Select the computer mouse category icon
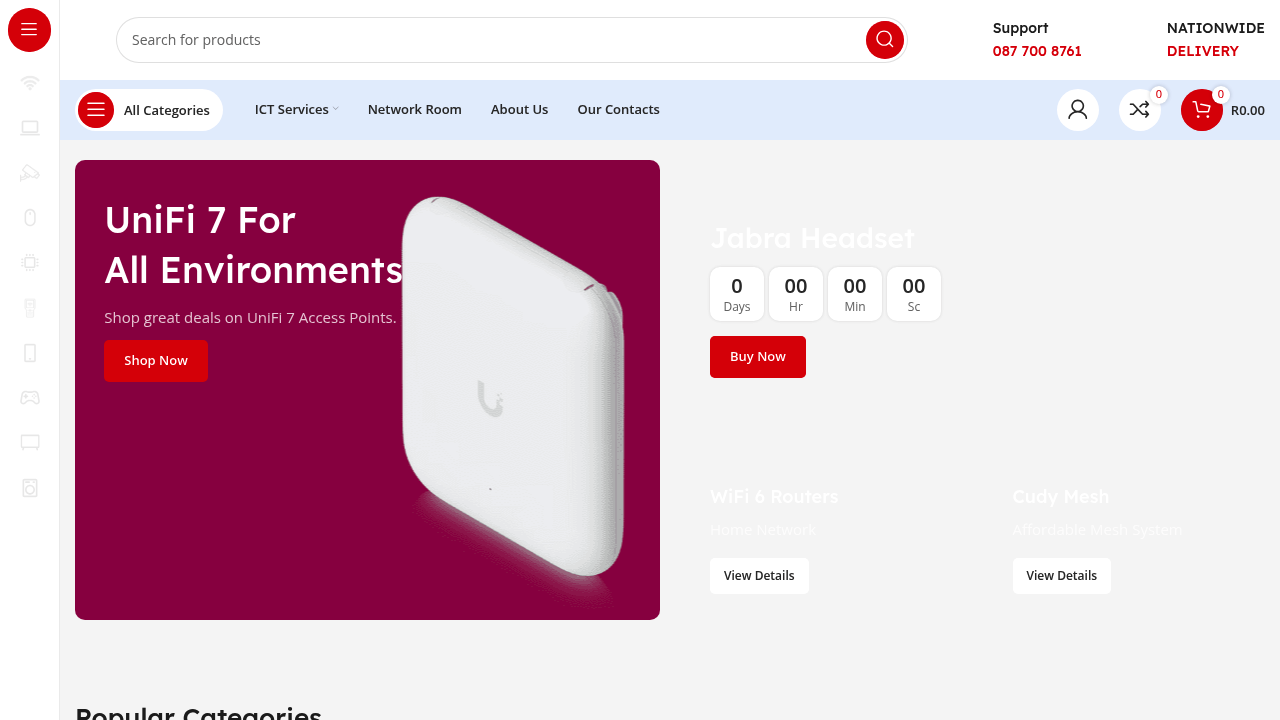Screen dimensions: 1280x720 tap(30, 217)
